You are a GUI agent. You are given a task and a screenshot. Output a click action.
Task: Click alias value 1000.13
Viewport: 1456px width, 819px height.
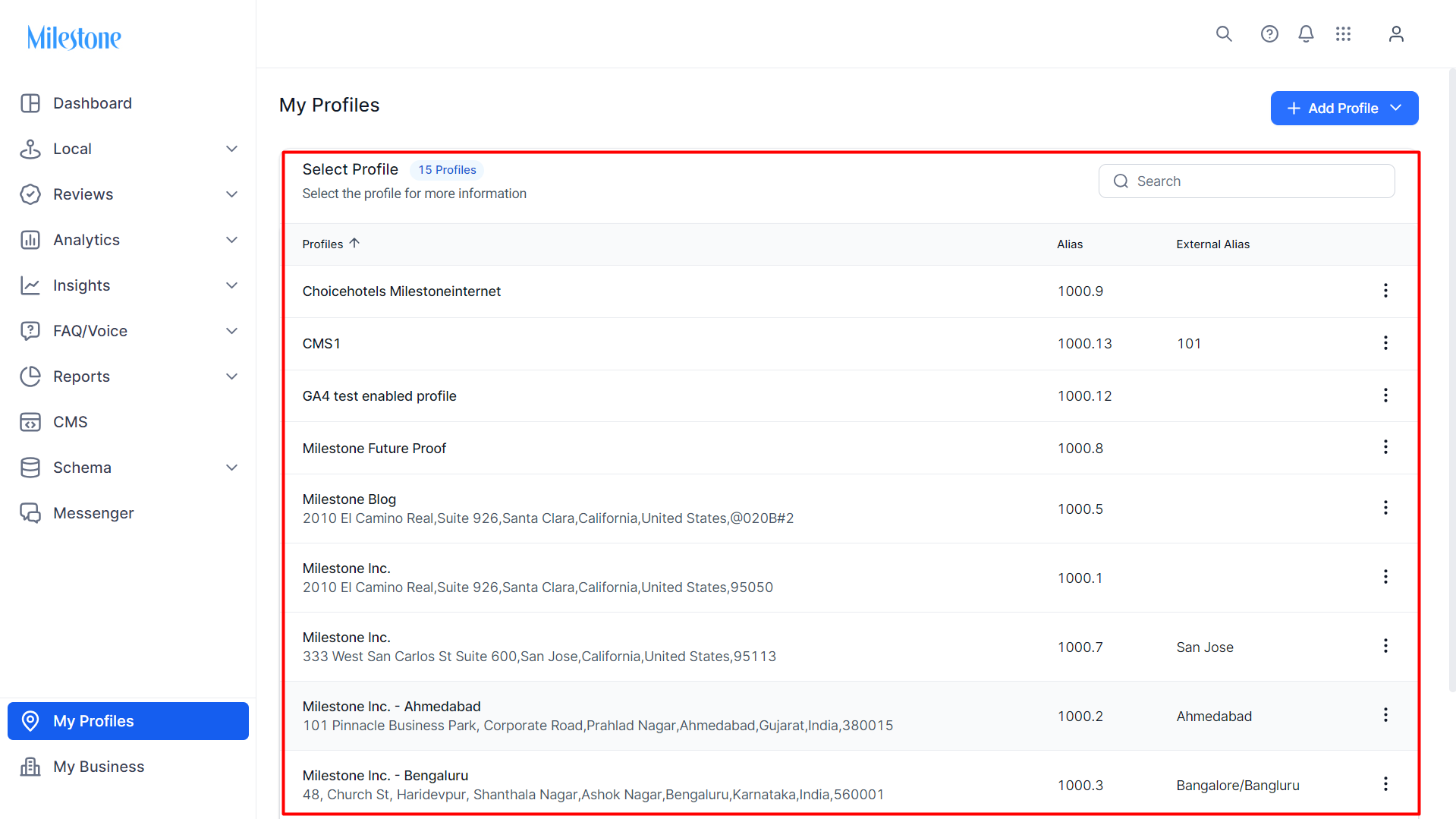[1085, 344]
